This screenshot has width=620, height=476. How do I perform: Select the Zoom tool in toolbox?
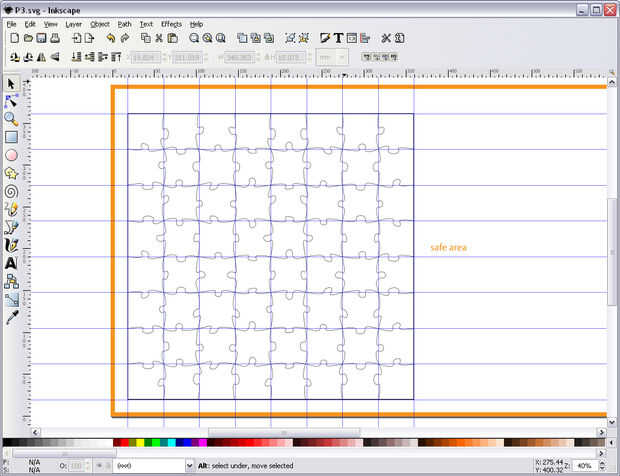click(x=11, y=119)
